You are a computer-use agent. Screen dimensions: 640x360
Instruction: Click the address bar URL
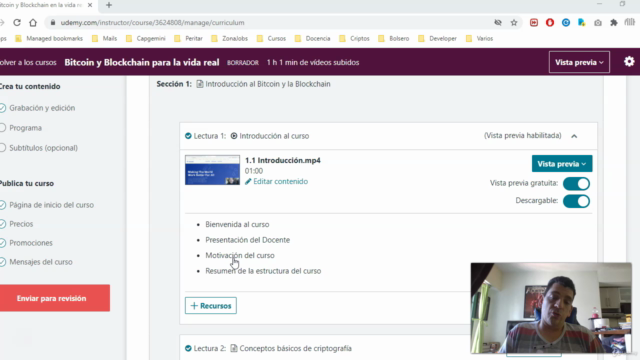(152, 22)
